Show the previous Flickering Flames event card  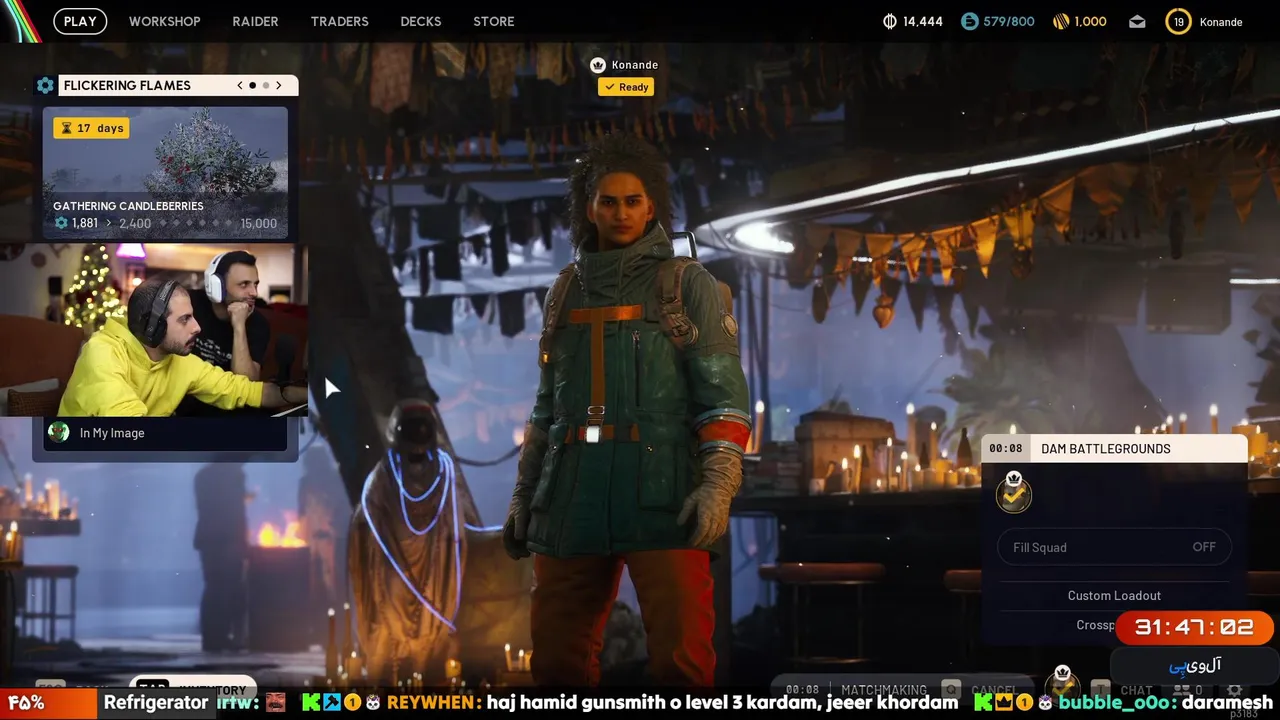pyautogui.click(x=240, y=85)
